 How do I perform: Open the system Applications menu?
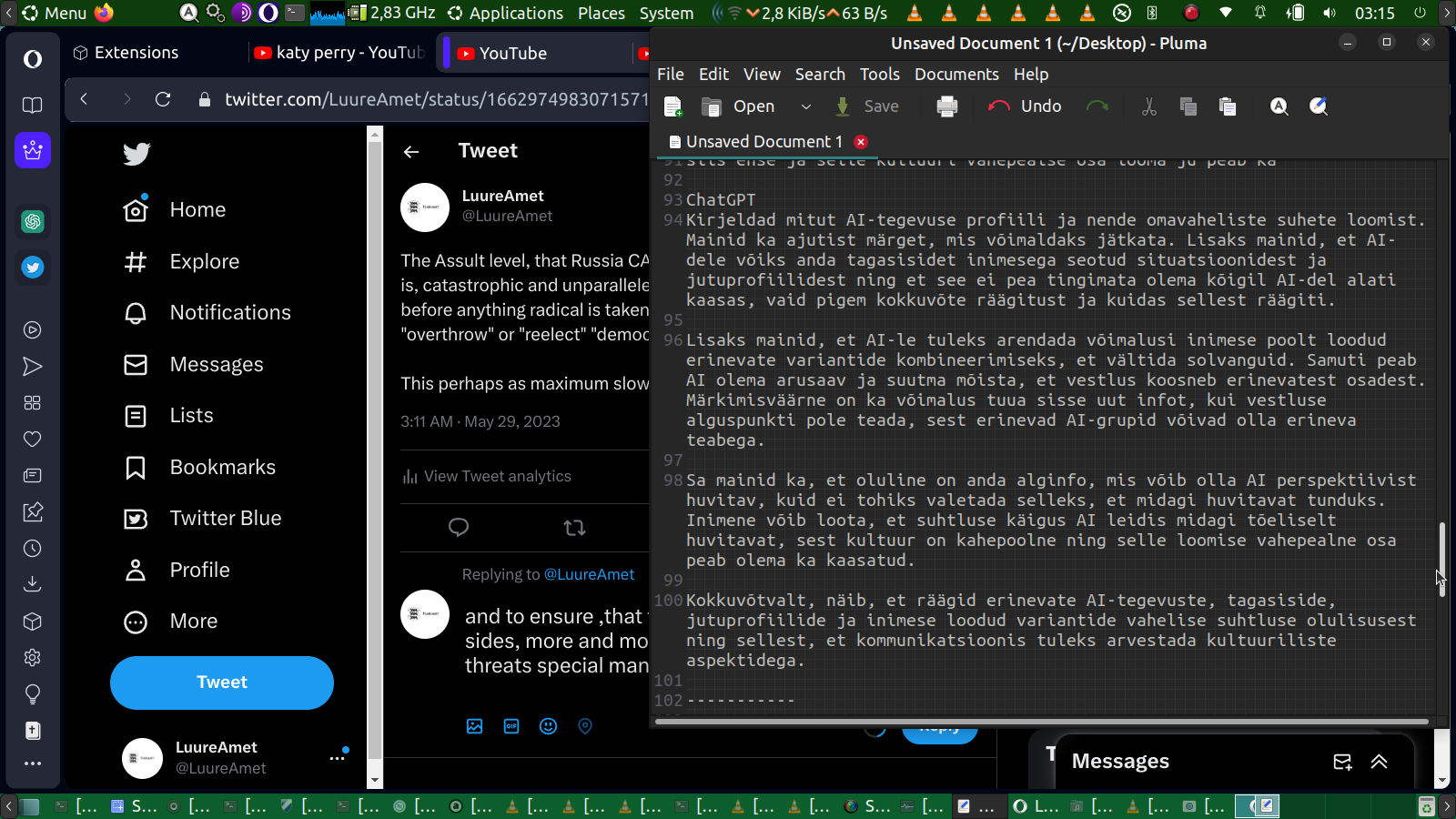pos(506,13)
